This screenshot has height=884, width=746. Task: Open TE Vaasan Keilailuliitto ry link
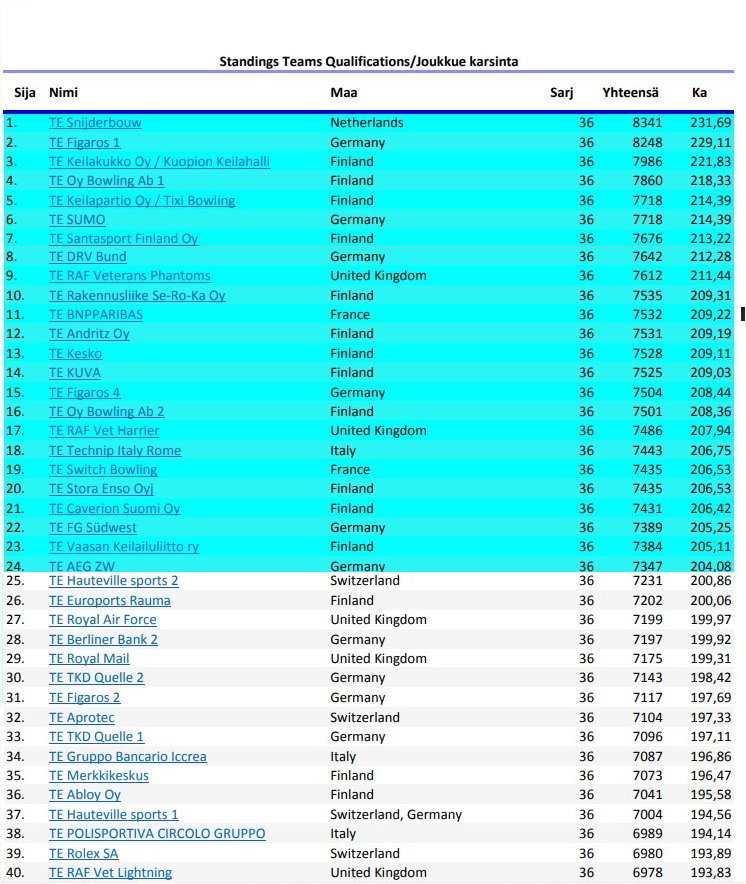pyautogui.click(x=124, y=547)
